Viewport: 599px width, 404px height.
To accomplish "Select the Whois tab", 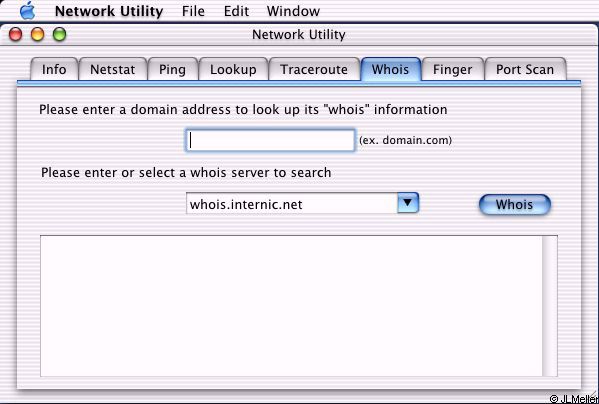I will coord(390,69).
